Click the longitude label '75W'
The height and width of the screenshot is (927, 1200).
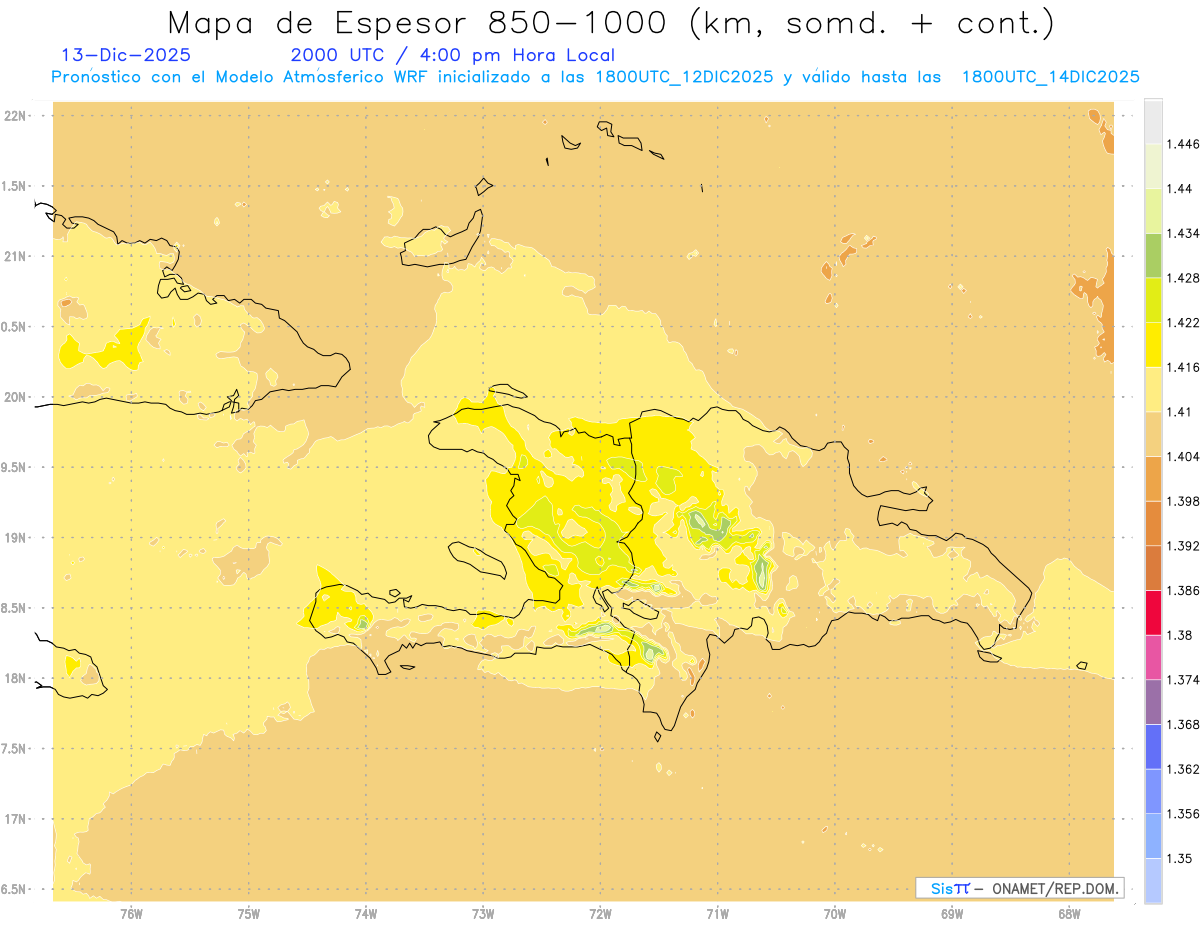click(248, 914)
